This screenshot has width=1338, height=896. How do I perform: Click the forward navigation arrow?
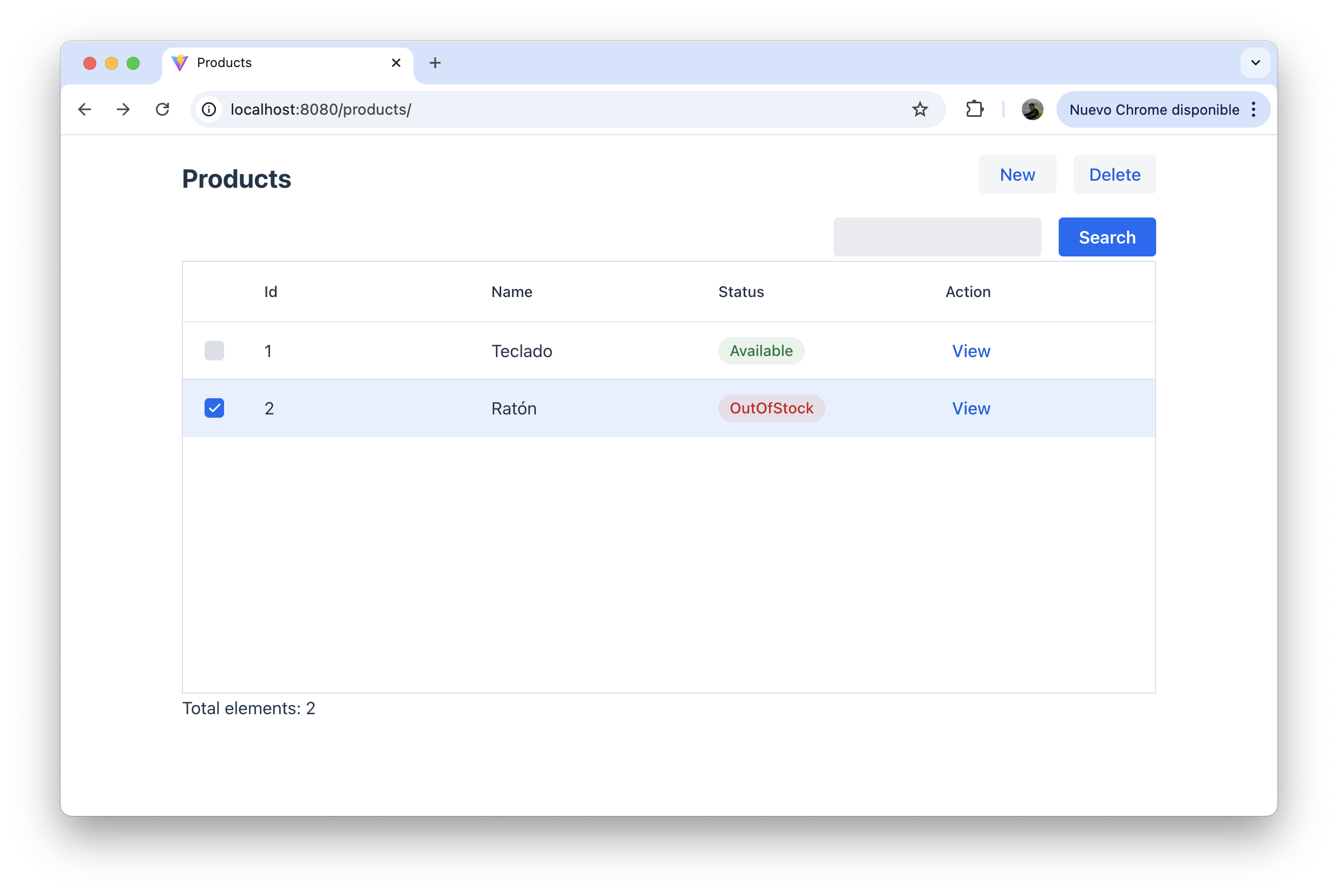123,109
